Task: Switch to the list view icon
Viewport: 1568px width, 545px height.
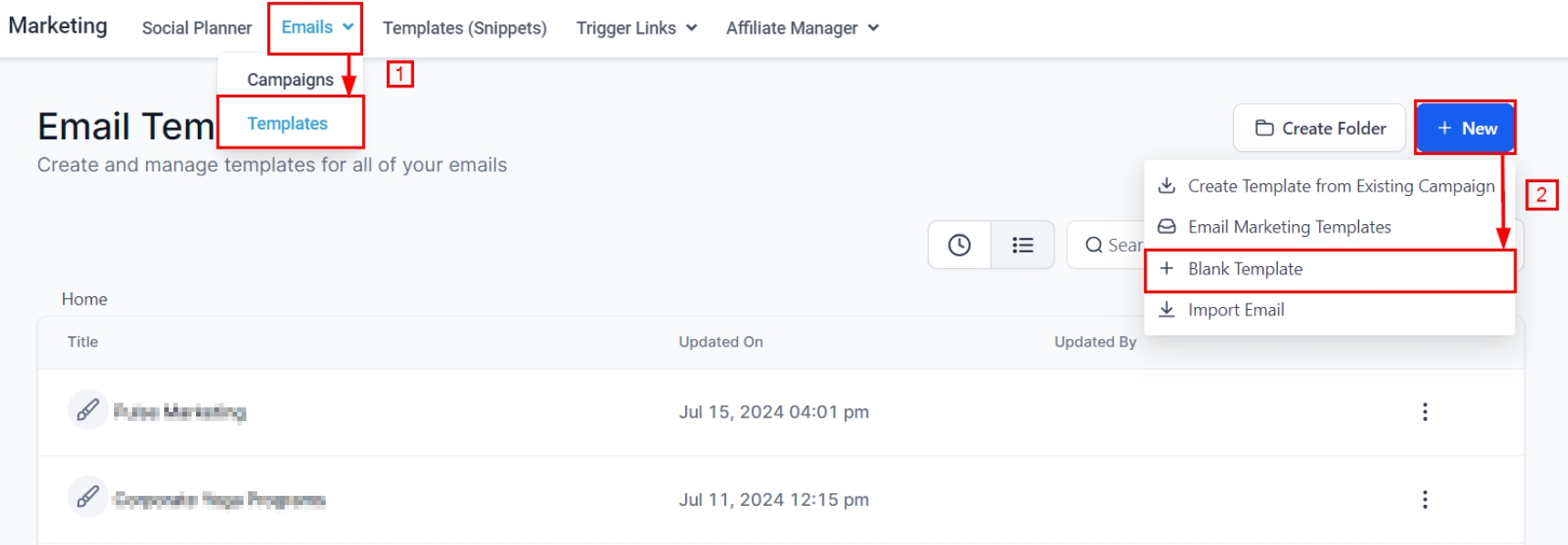Action: pos(1023,245)
